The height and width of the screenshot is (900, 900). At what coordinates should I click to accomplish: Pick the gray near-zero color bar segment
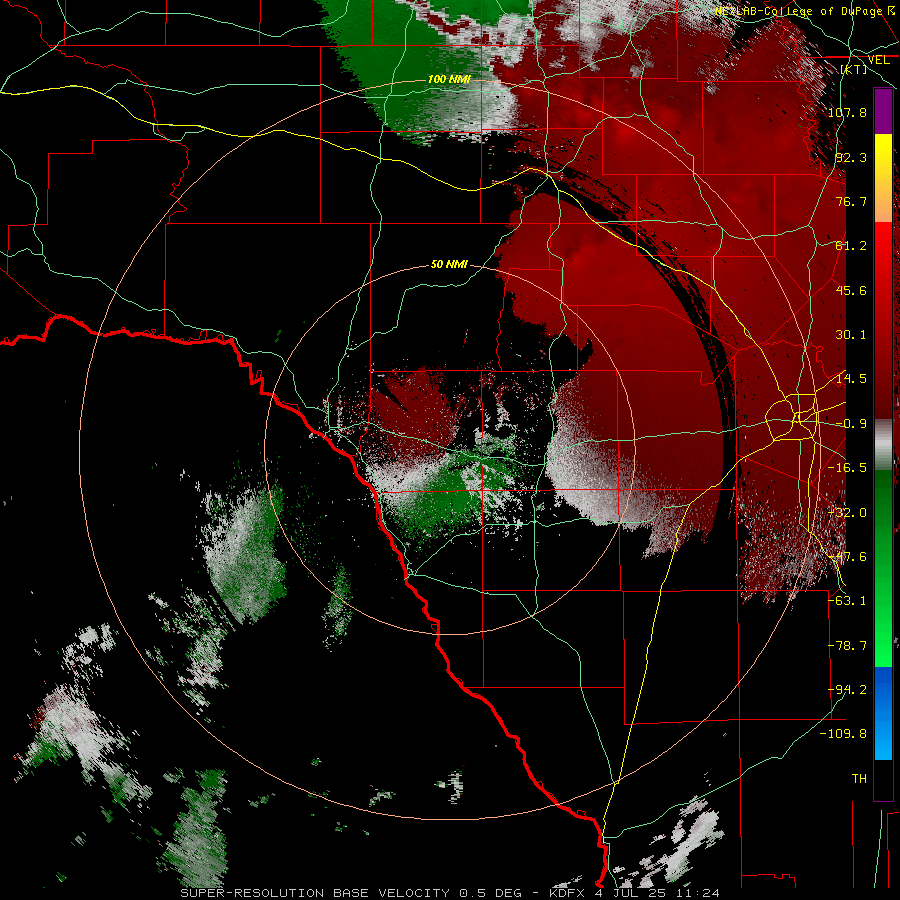[x=883, y=445]
